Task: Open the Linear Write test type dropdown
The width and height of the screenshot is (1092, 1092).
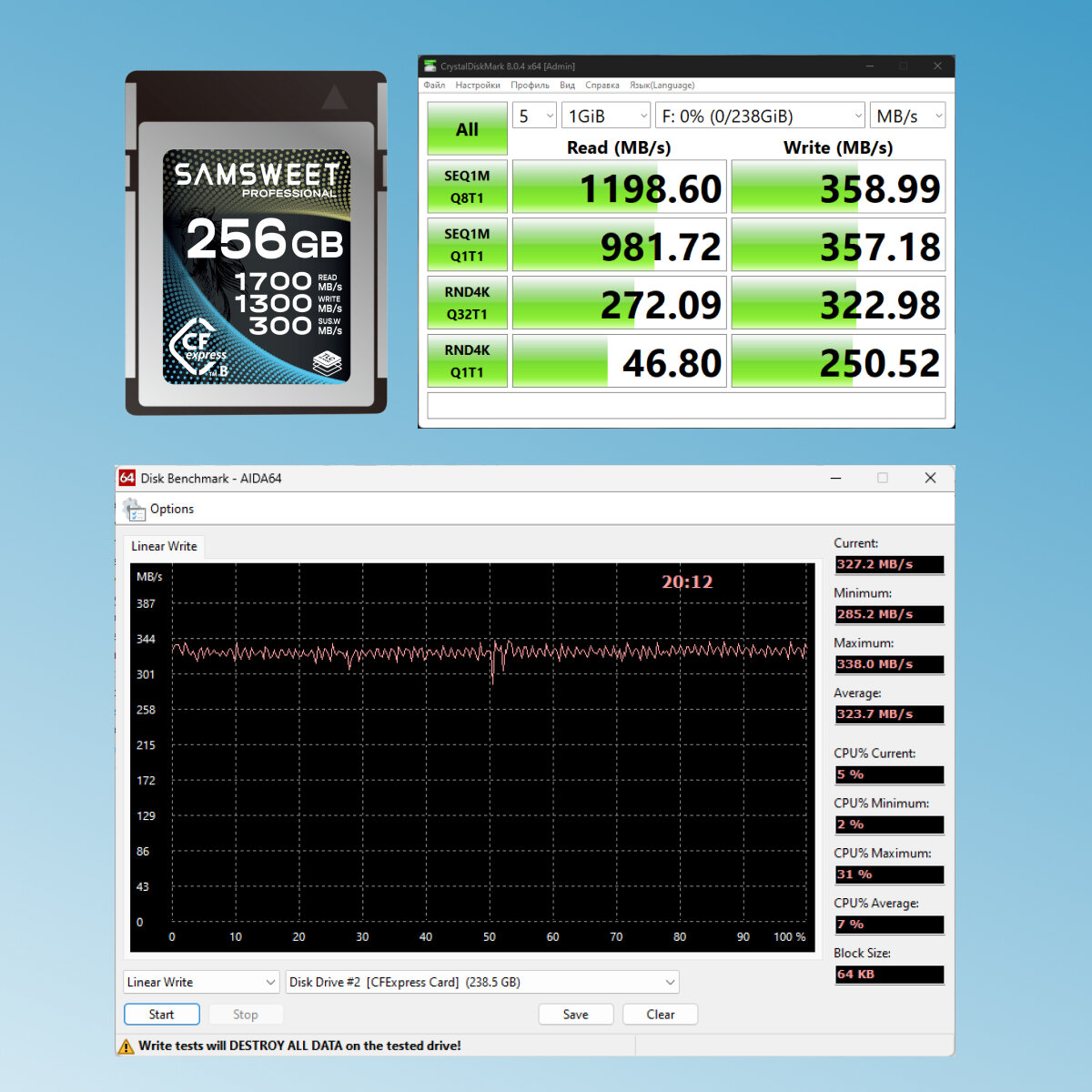Action: tap(200, 982)
